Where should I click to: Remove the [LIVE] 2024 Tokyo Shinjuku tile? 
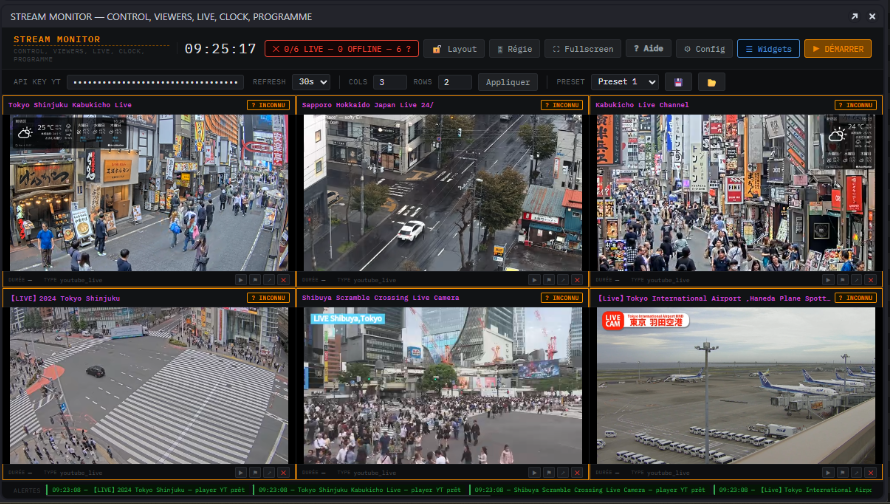pos(283,472)
